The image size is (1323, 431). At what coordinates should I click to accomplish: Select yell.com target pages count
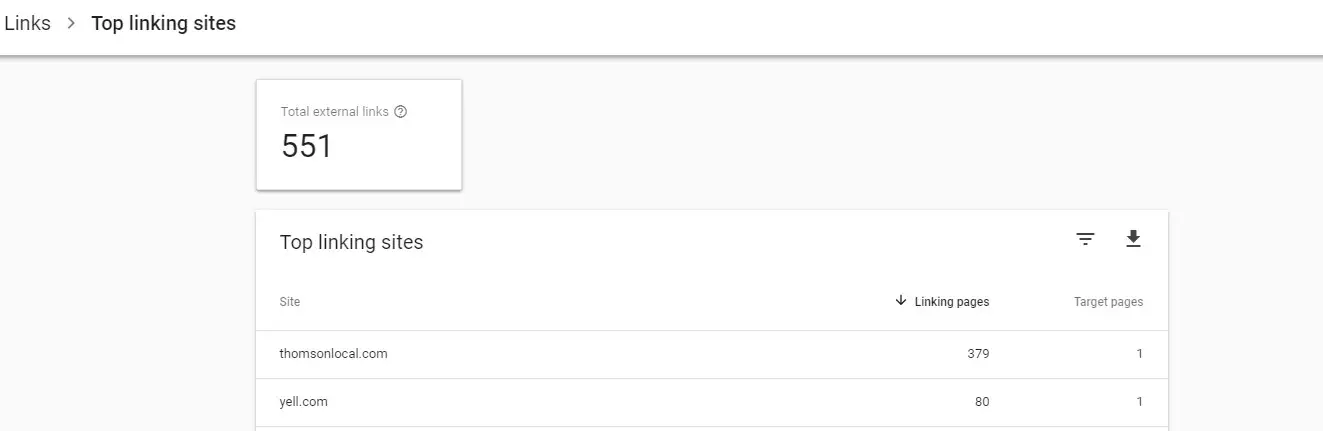(1139, 402)
